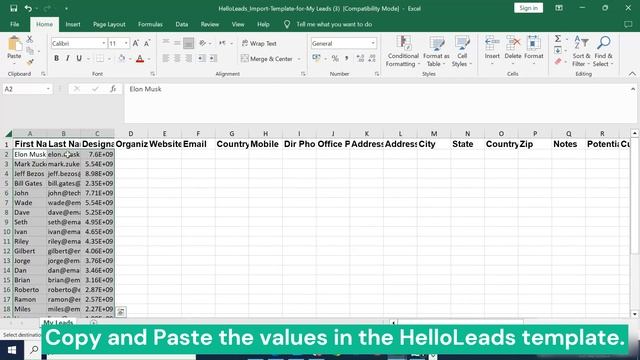Screen dimensions: 640x360
Task: Switch to the Formulas tab
Action: (150, 24)
